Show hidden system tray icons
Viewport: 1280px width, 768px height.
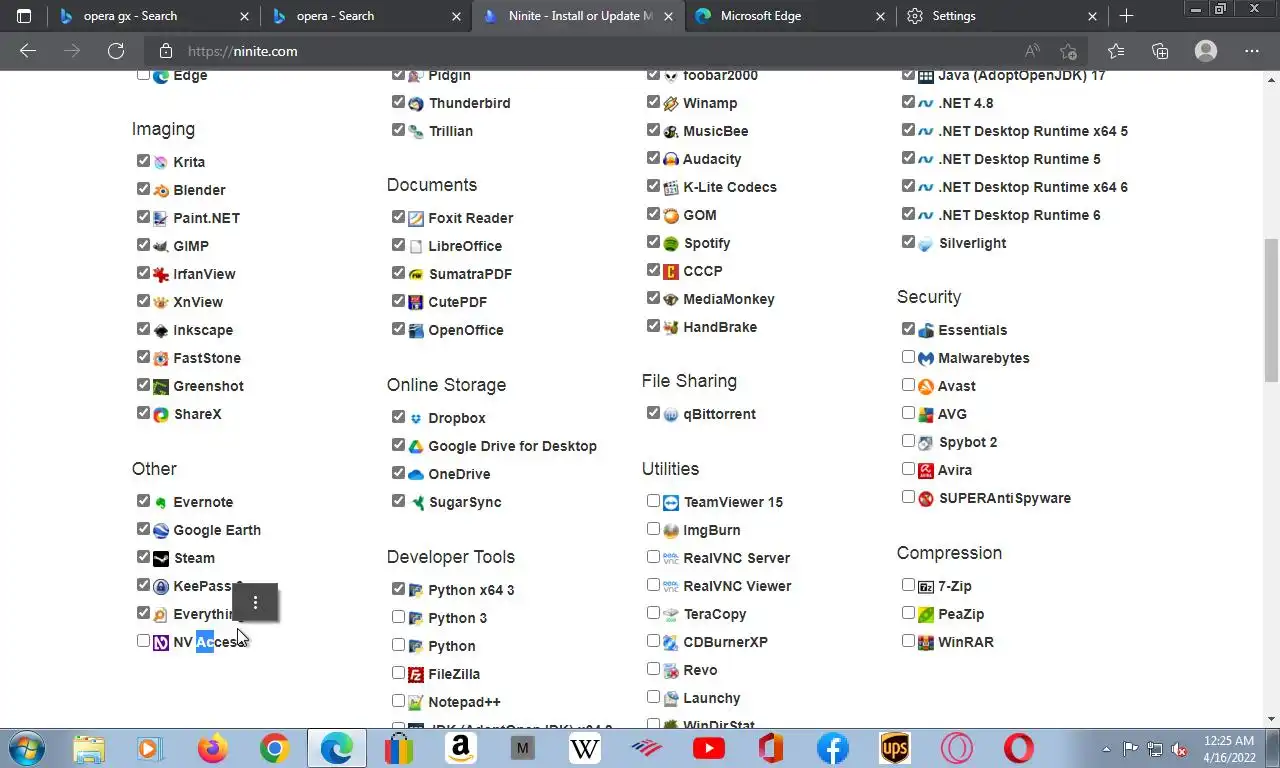[x=1106, y=748]
